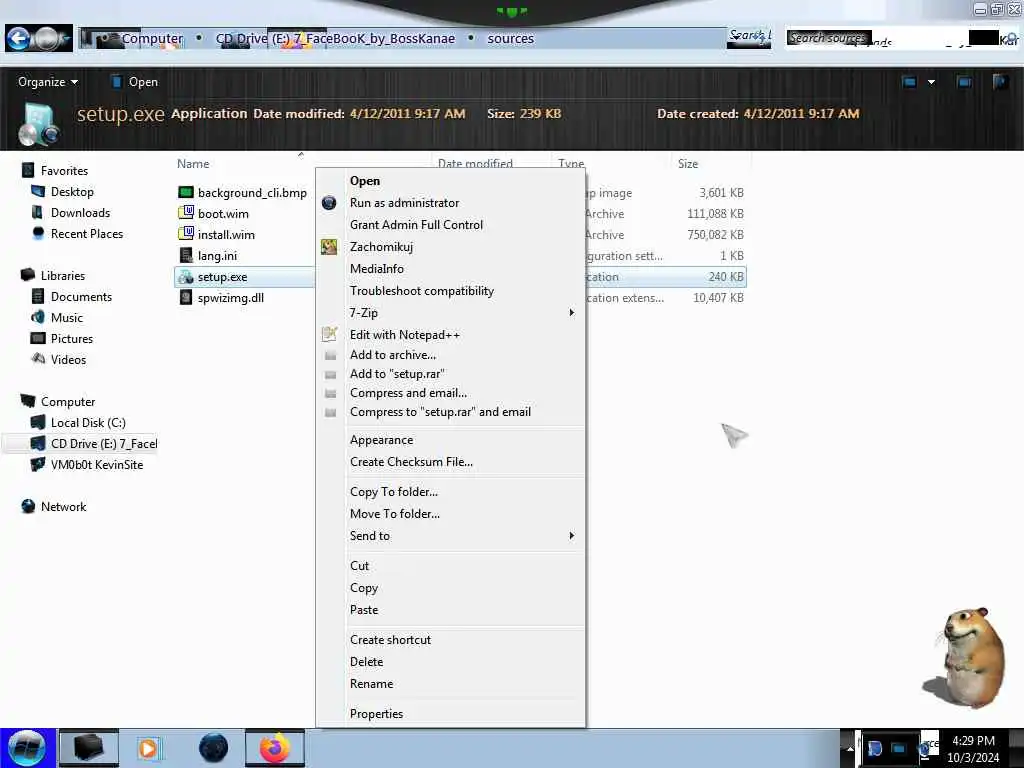The image size is (1024, 768).
Task: Open the black folder taskbar icon
Action: [89, 748]
